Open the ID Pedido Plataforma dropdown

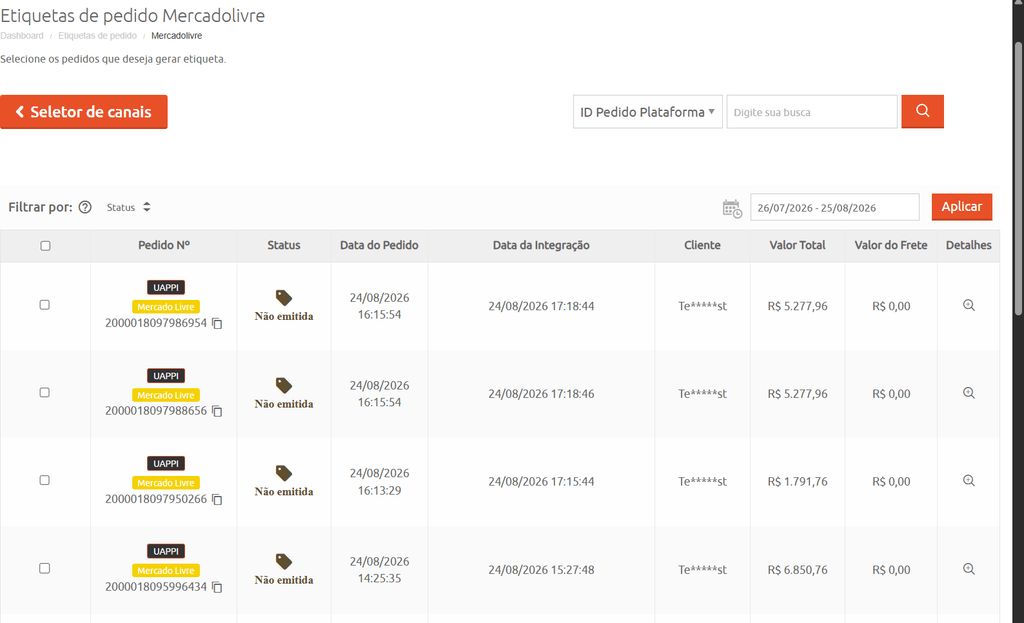click(x=647, y=112)
